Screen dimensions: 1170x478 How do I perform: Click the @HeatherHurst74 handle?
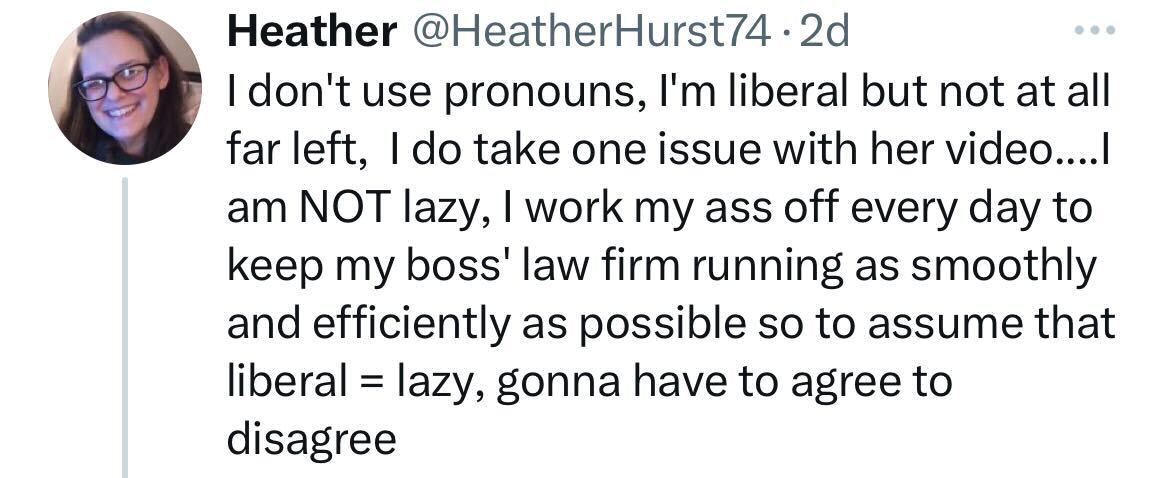click(x=591, y=33)
